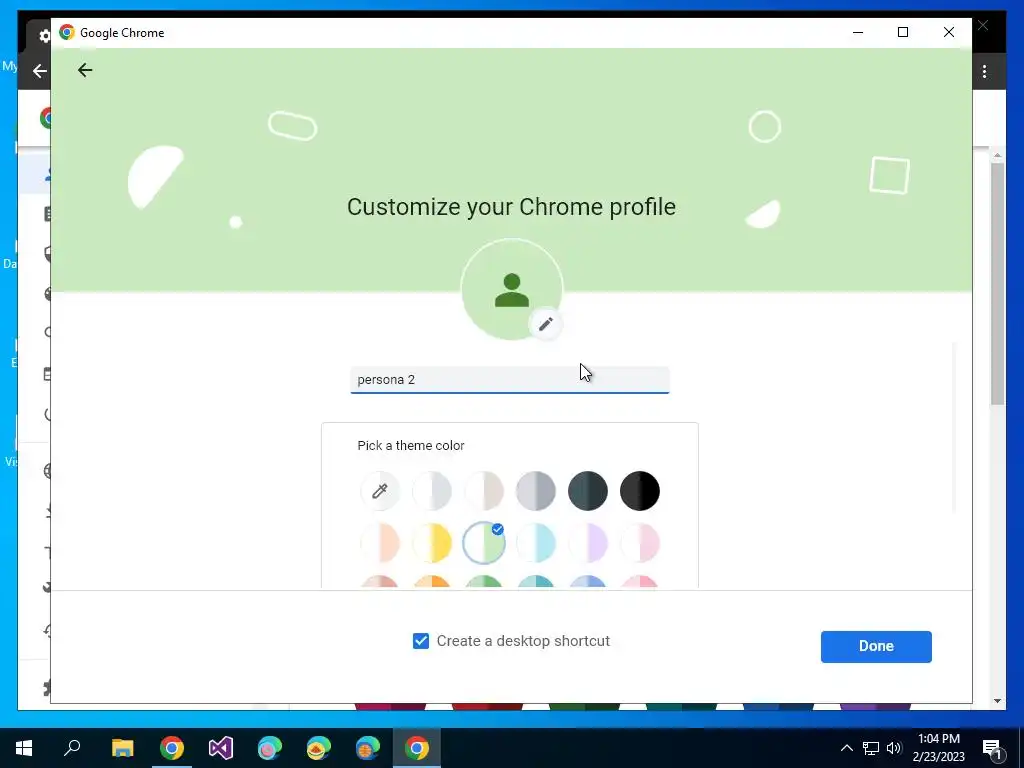Click the profile name field containing "persona 2"
Screen dimensions: 1024x768
coord(509,380)
